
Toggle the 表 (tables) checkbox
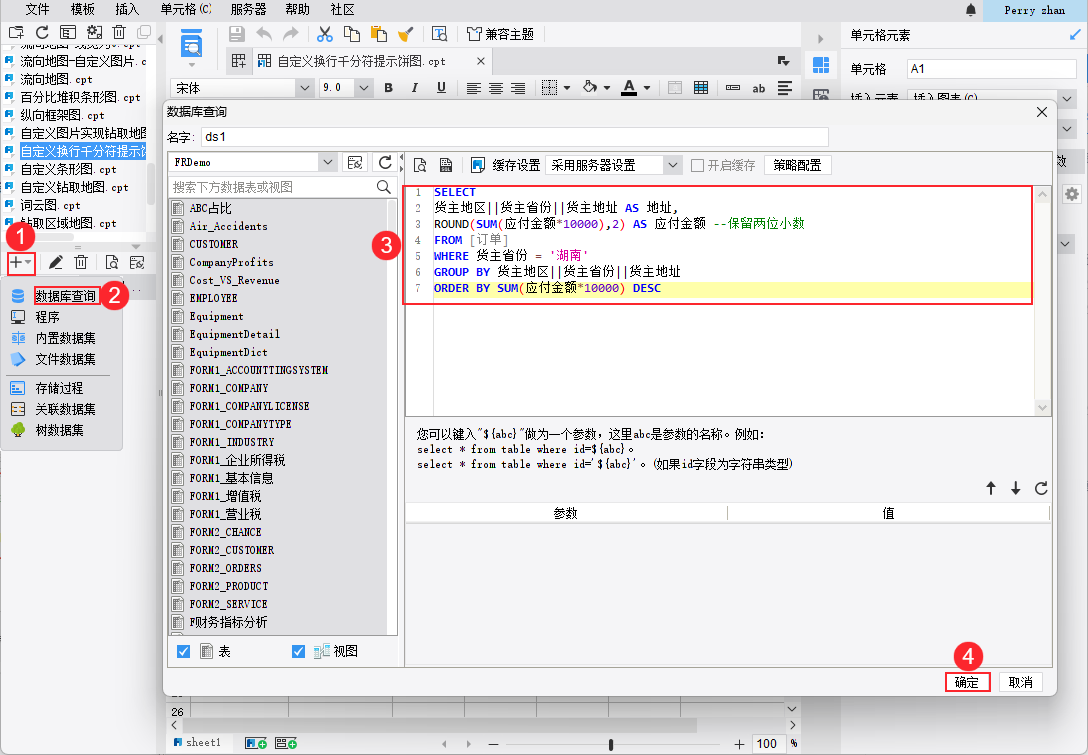click(183, 652)
